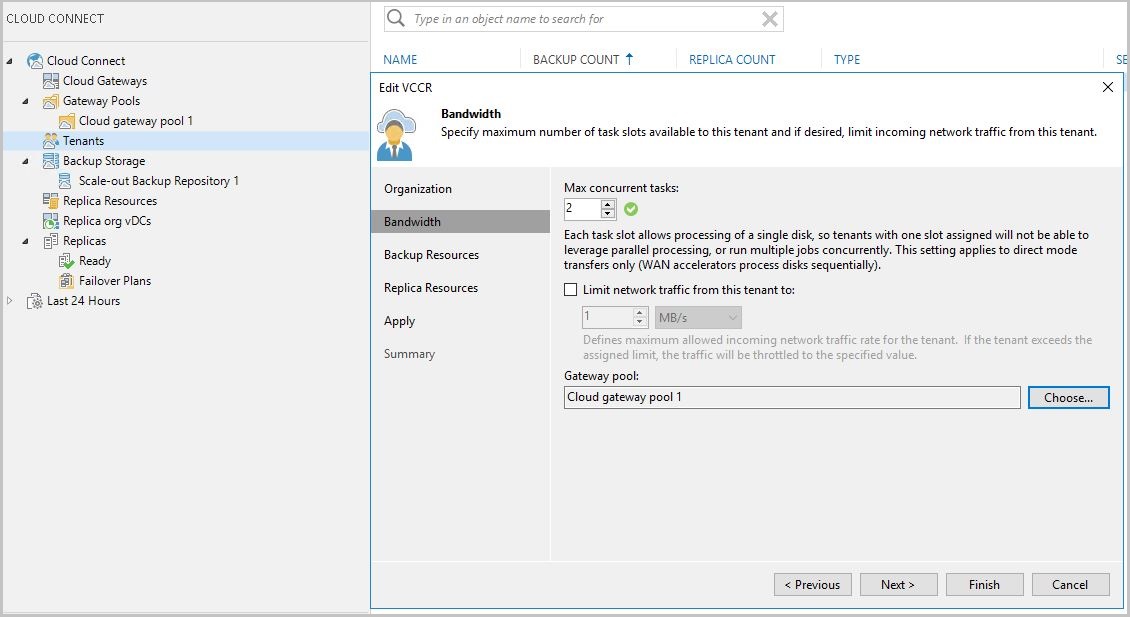Click the Scale-out Backup Repository 1 icon
Image resolution: width=1130 pixels, height=617 pixels.
[66, 181]
